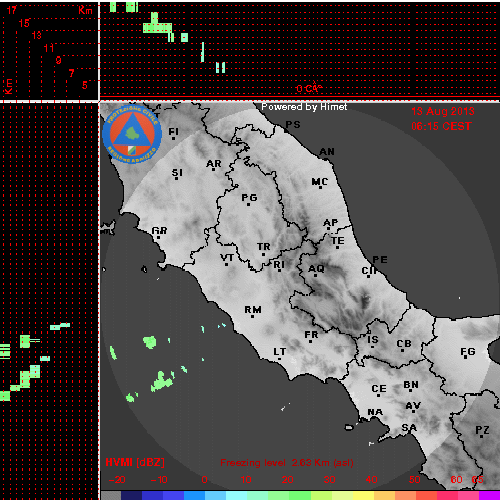Click the TR city label

264,247
